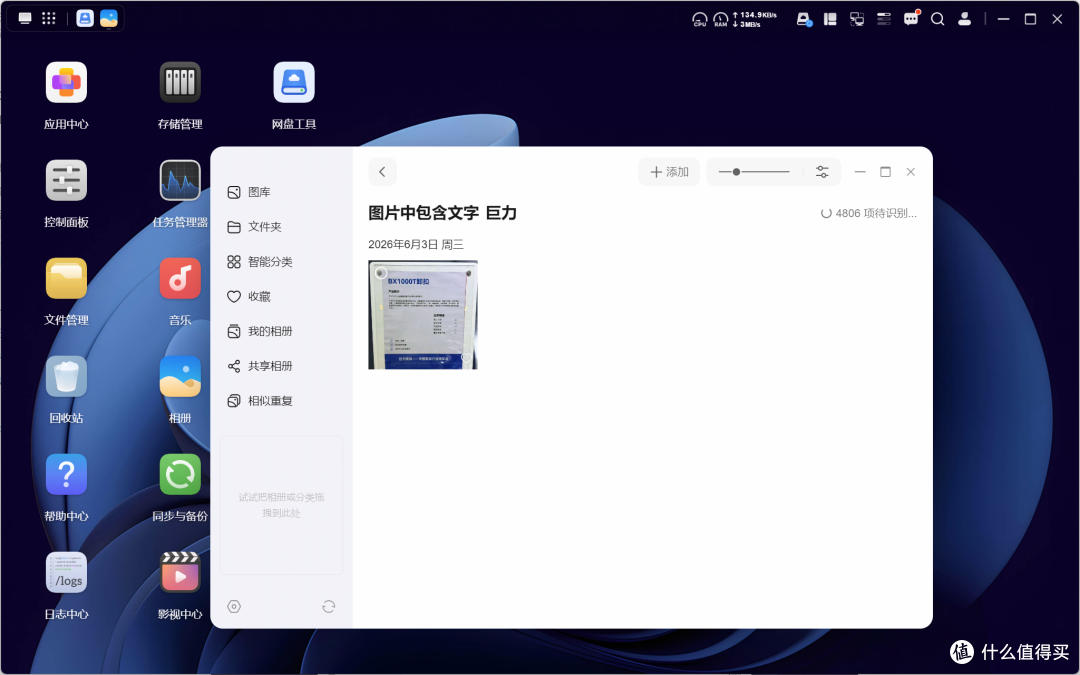This screenshot has height=675, width=1080.
Task: Open the 应用中心 app center desktop icon
Action: (x=66, y=83)
